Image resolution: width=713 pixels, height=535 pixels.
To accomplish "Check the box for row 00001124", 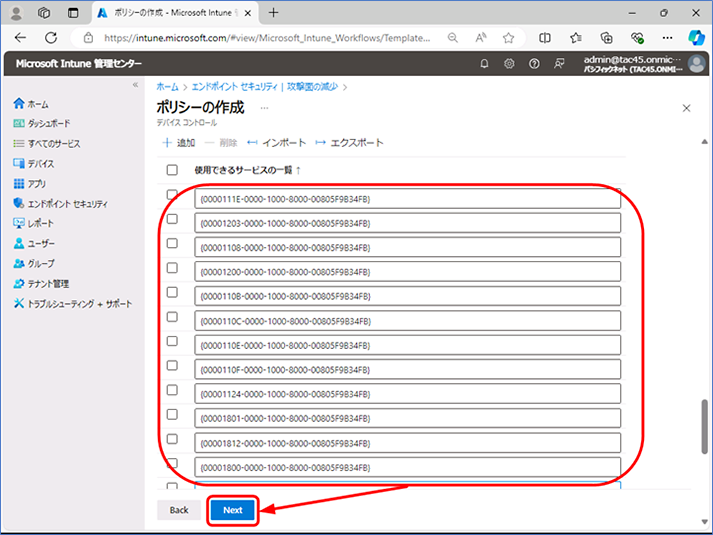I will point(172,390).
